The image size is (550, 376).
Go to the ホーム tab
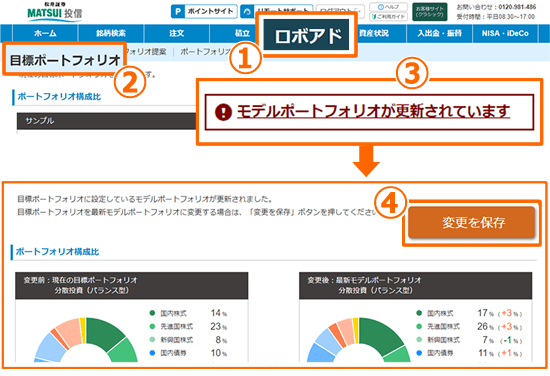point(45,33)
